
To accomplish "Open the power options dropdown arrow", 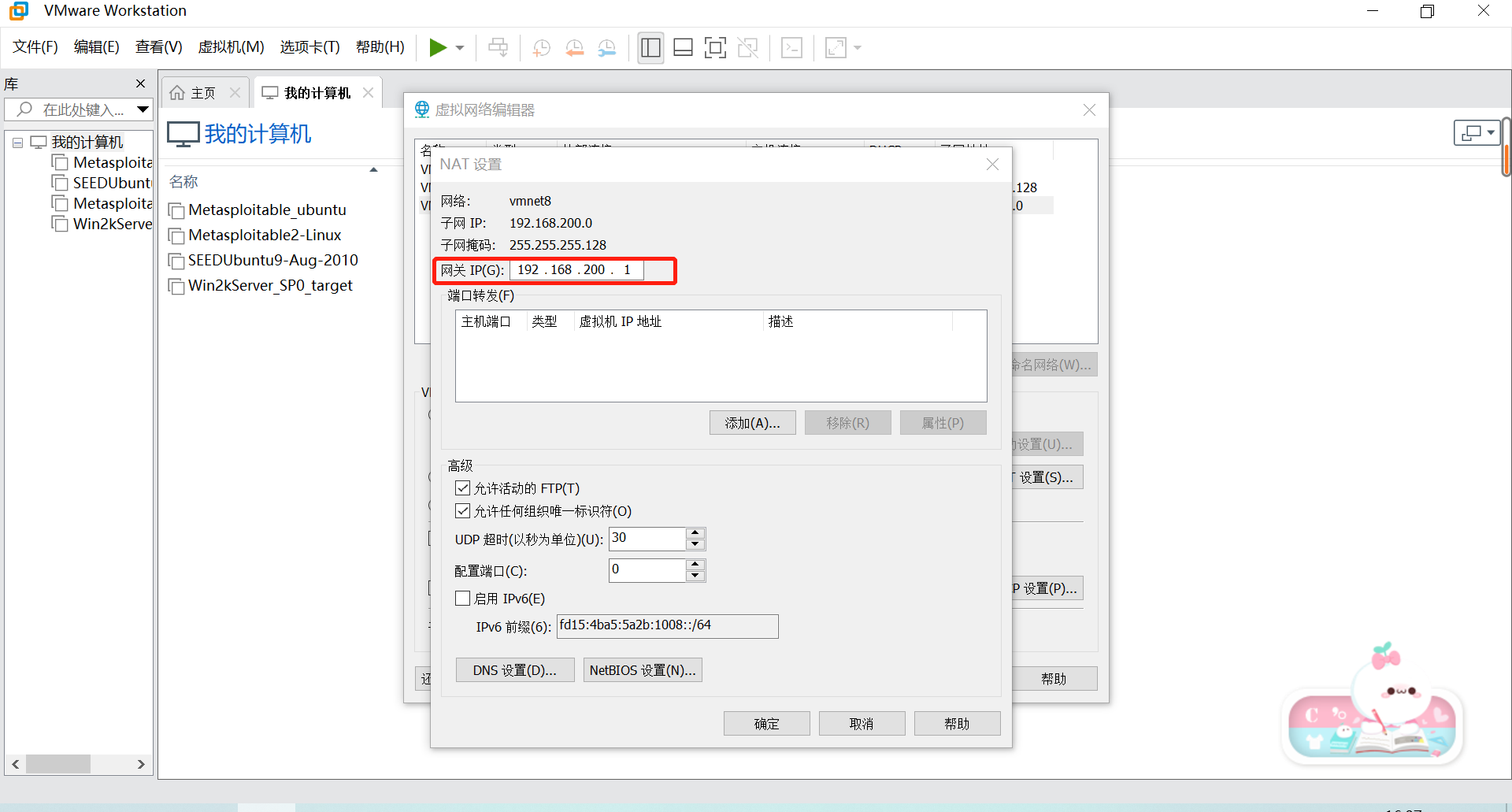I will pos(460,48).
